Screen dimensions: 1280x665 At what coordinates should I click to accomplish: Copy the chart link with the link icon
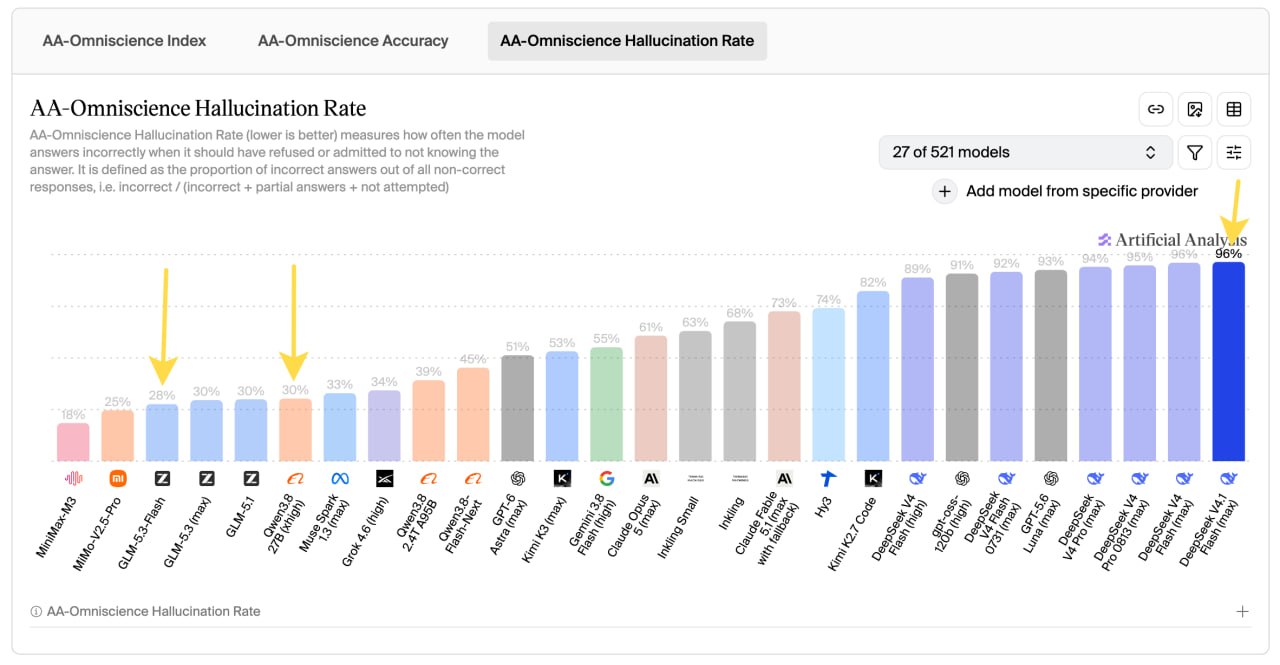point(1156,110)
